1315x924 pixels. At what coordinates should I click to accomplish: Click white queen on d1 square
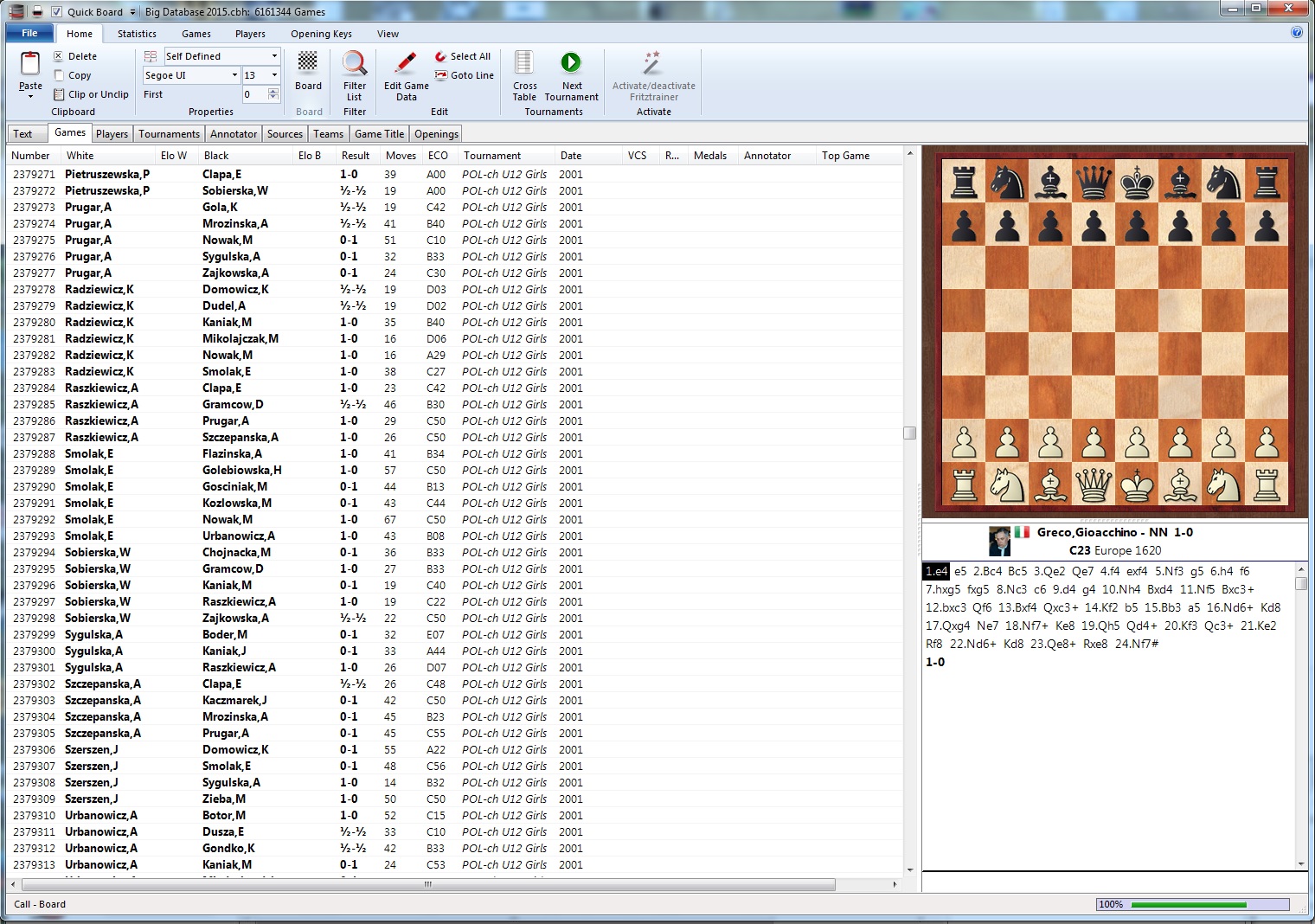click(x=1094, y=484)
